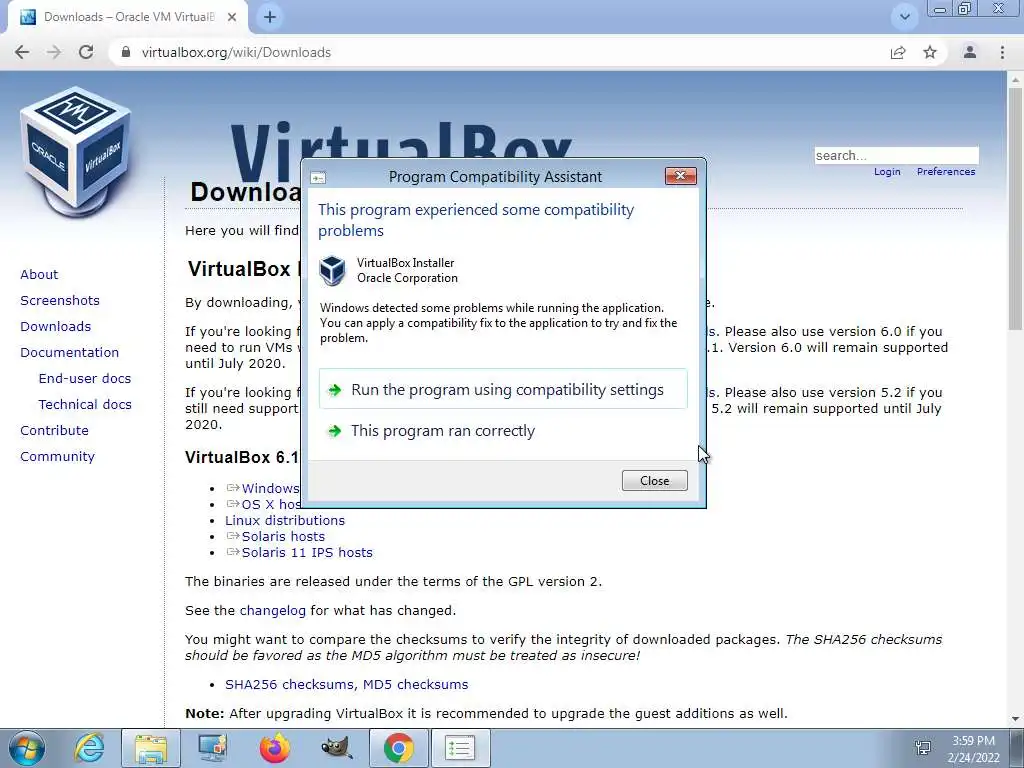Close the Downloads tab
The image size is (1024, 768).
click(x=232, y=17)
